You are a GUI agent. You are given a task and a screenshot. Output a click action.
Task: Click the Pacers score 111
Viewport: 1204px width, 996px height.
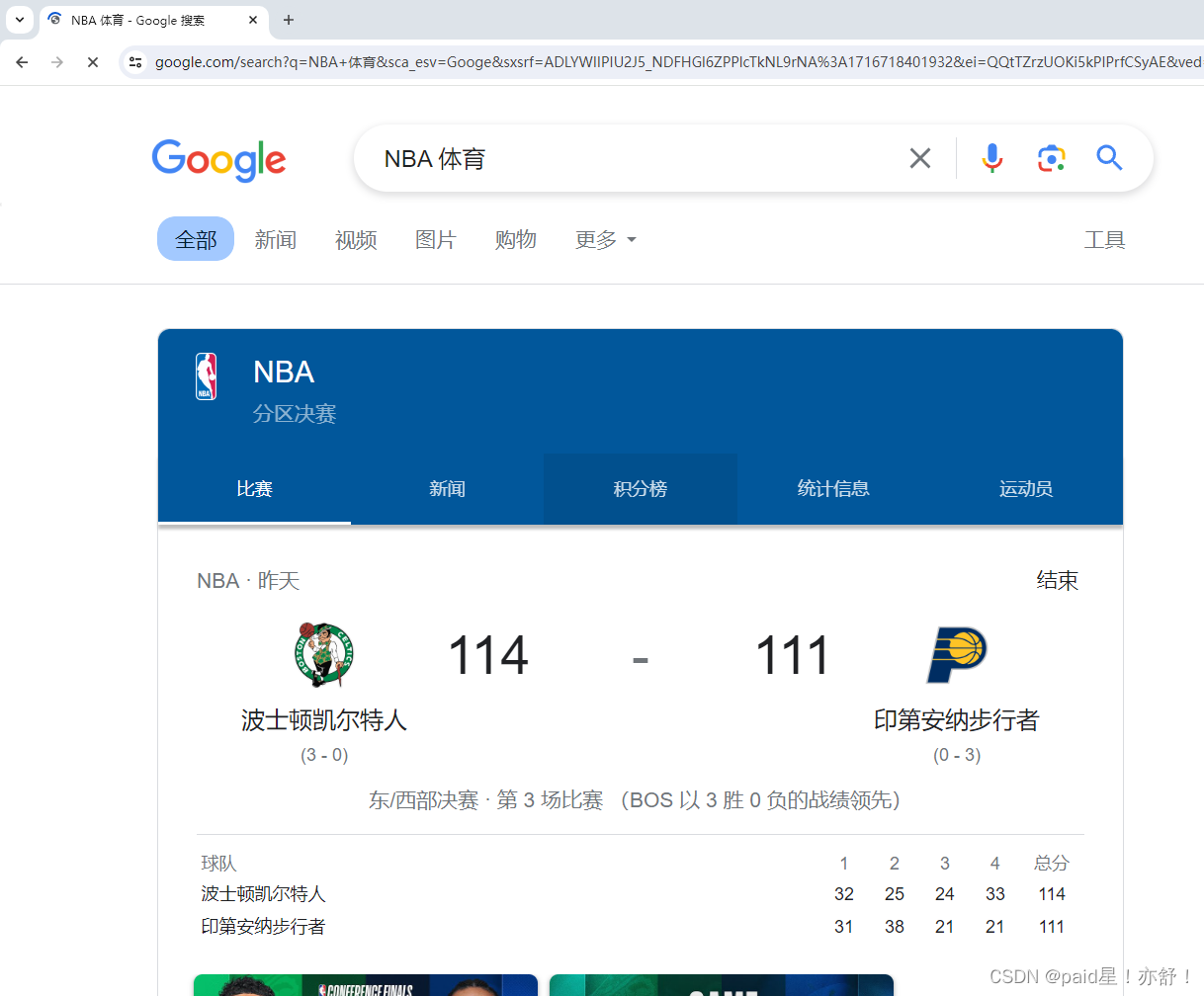point(793,655)
